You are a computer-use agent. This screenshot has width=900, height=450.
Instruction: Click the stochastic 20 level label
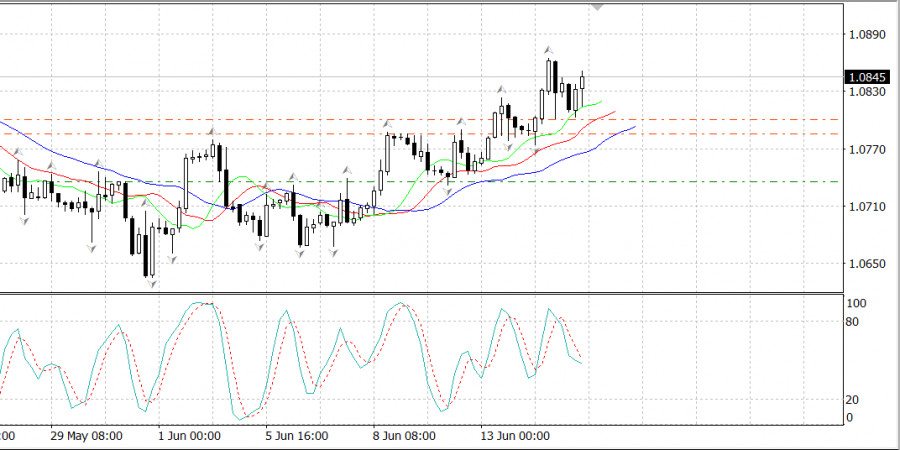coord(853,399)
